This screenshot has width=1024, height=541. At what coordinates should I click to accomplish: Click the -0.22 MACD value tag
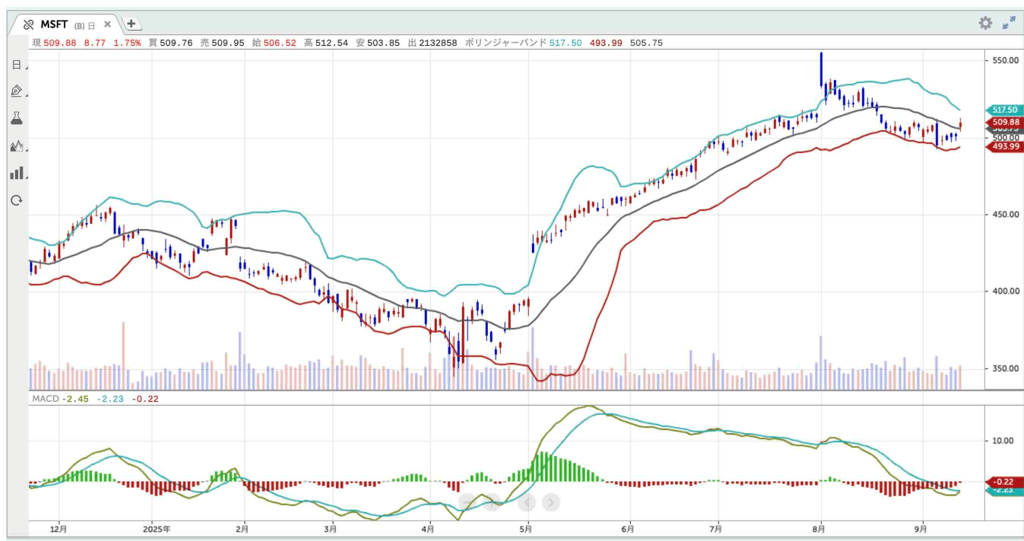1003,481
